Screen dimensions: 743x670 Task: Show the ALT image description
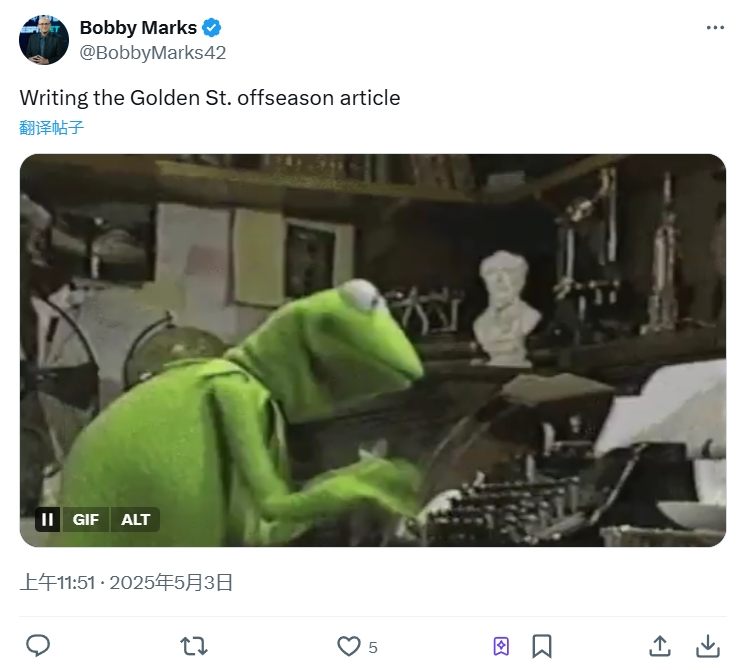(135, 519)
